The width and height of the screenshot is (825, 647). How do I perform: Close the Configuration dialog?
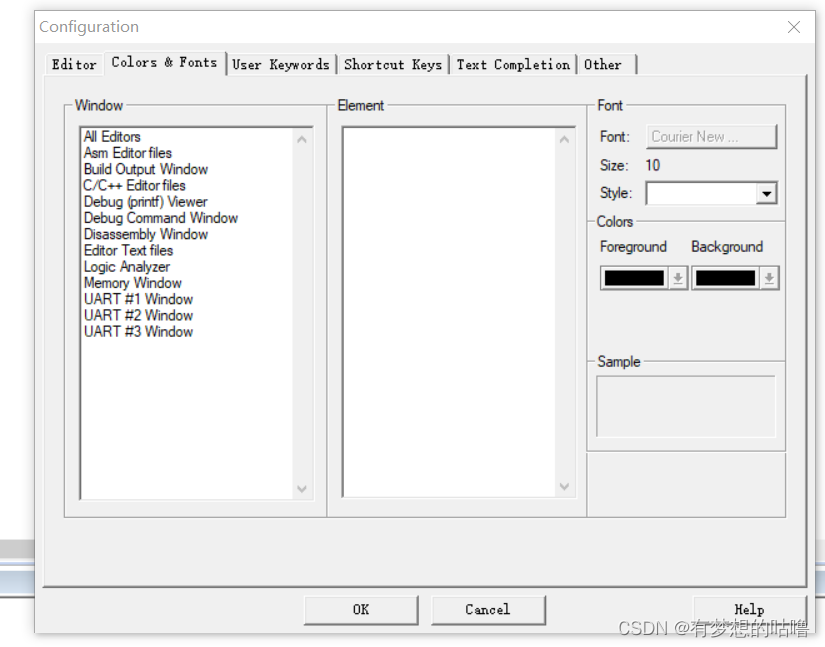pos(794,27)
